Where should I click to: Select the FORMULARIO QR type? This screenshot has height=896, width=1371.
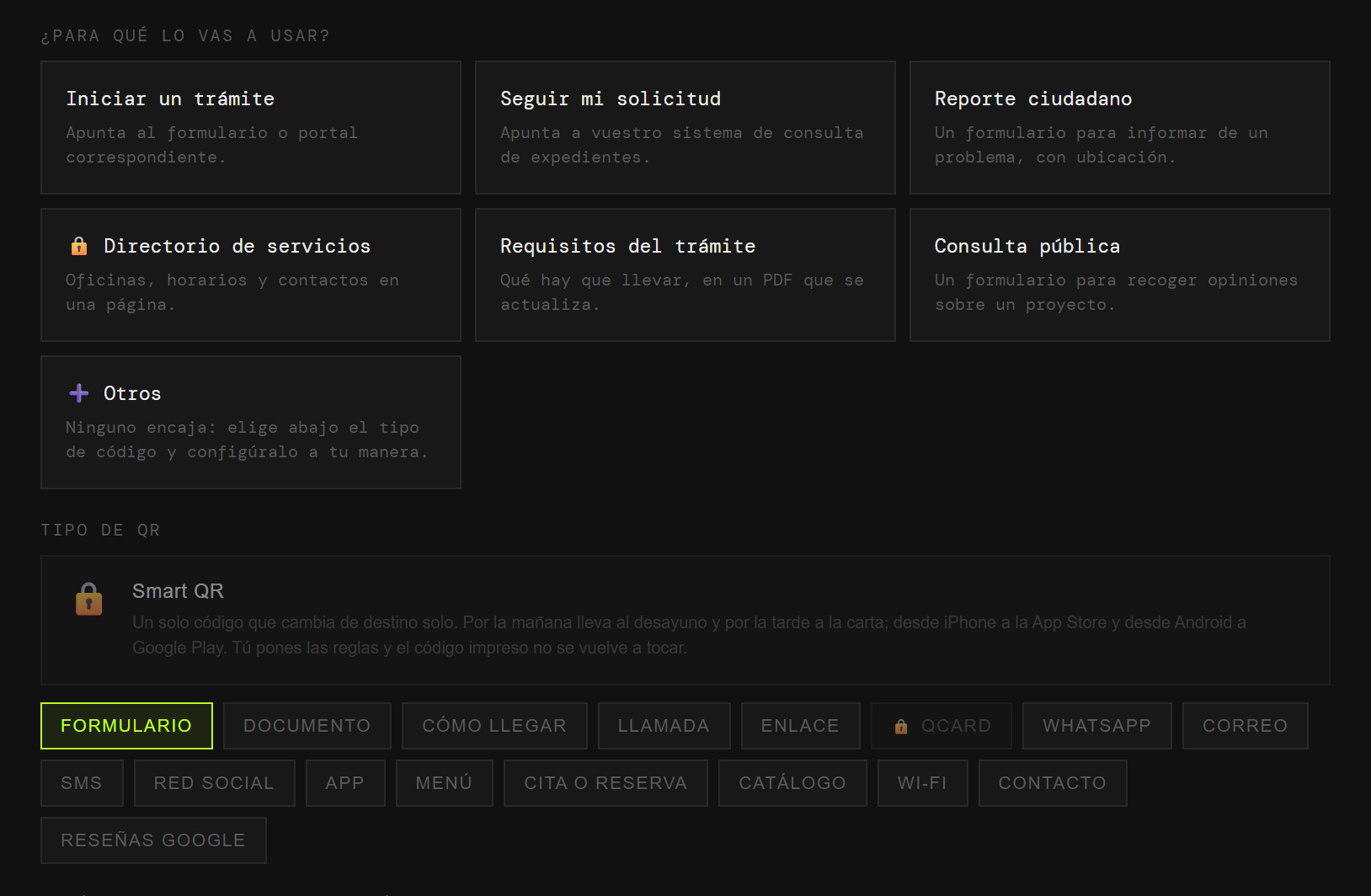coord(126,726)
